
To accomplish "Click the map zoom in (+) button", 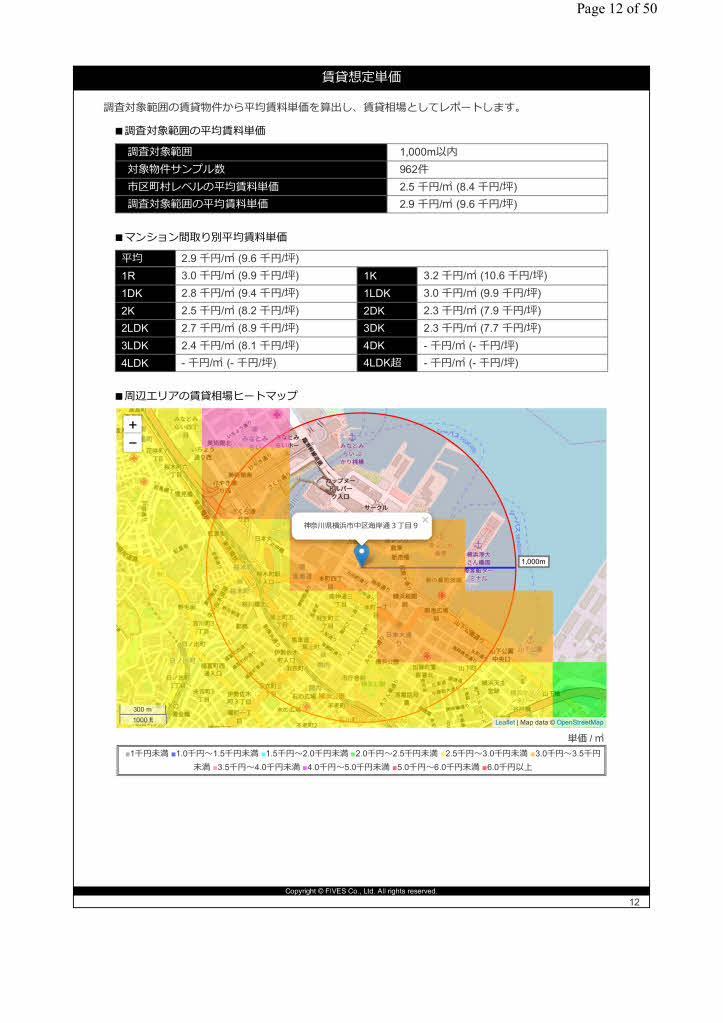I will point(133,425).
